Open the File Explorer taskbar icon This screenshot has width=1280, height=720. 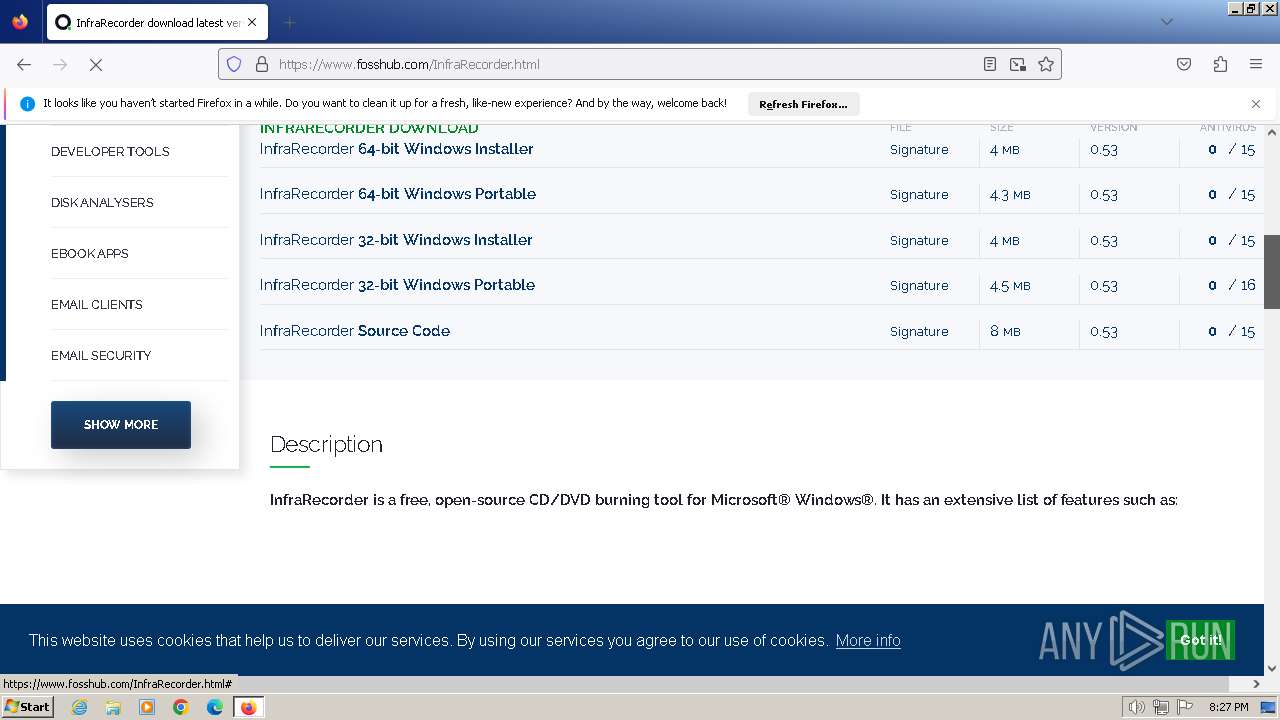pos(113,707)
